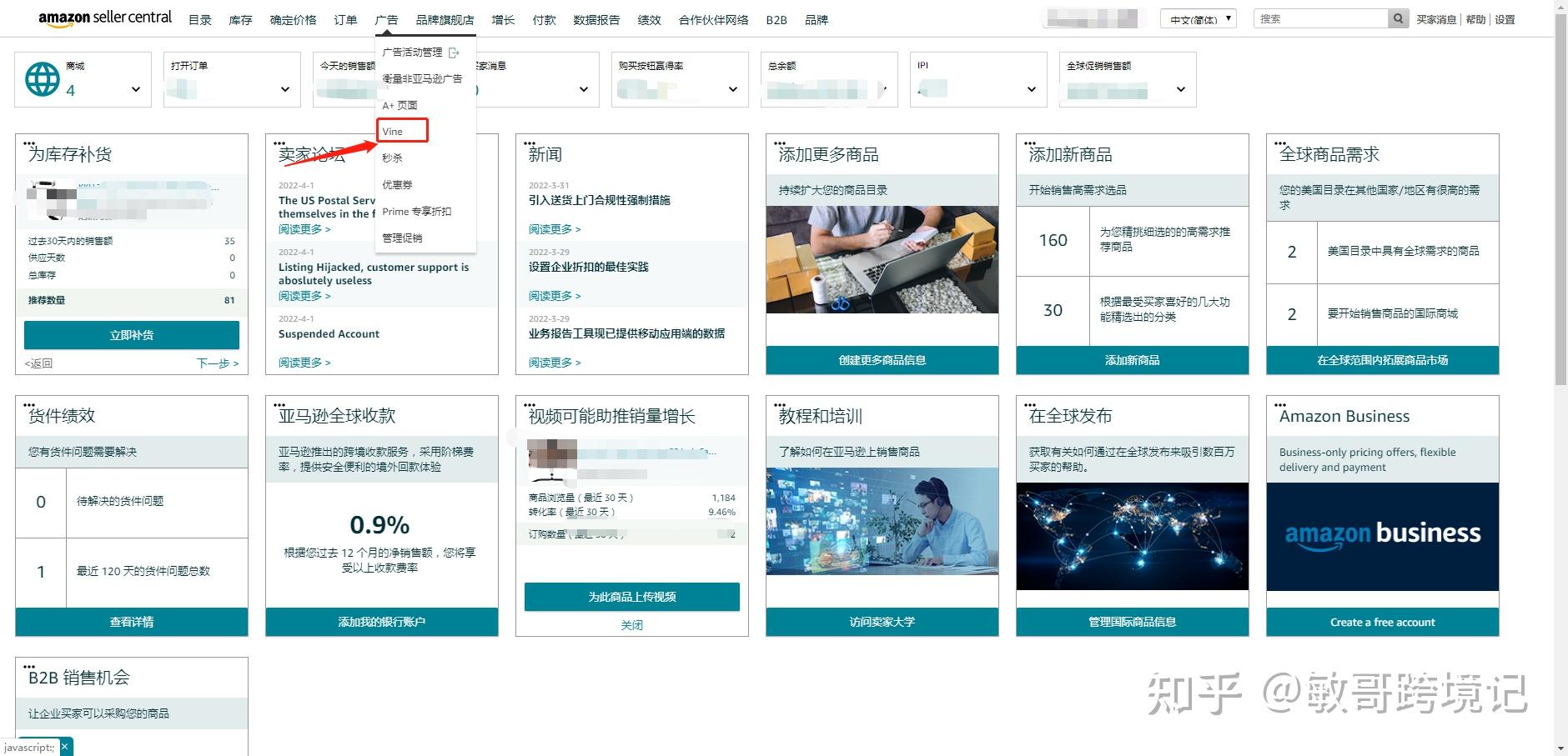Viewport: 1568px width, 756px height.
Task: Click the 创建更多商品信息 button
Action: pyautogui.click(x=882, y=360)
